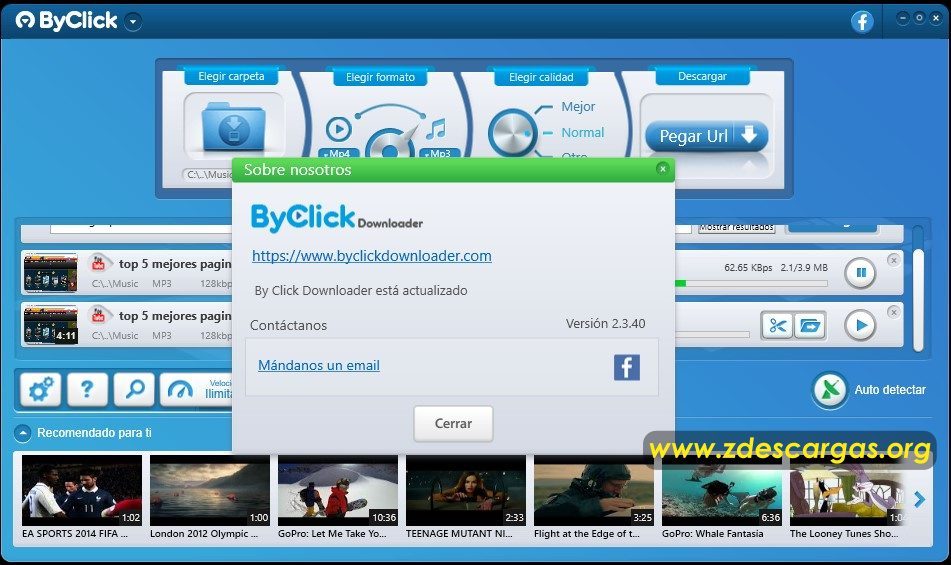Viewport: 951px width, 565px height.
Task: Open GoPro: Let Me Take thumbnail
Action: pos(338,490)
